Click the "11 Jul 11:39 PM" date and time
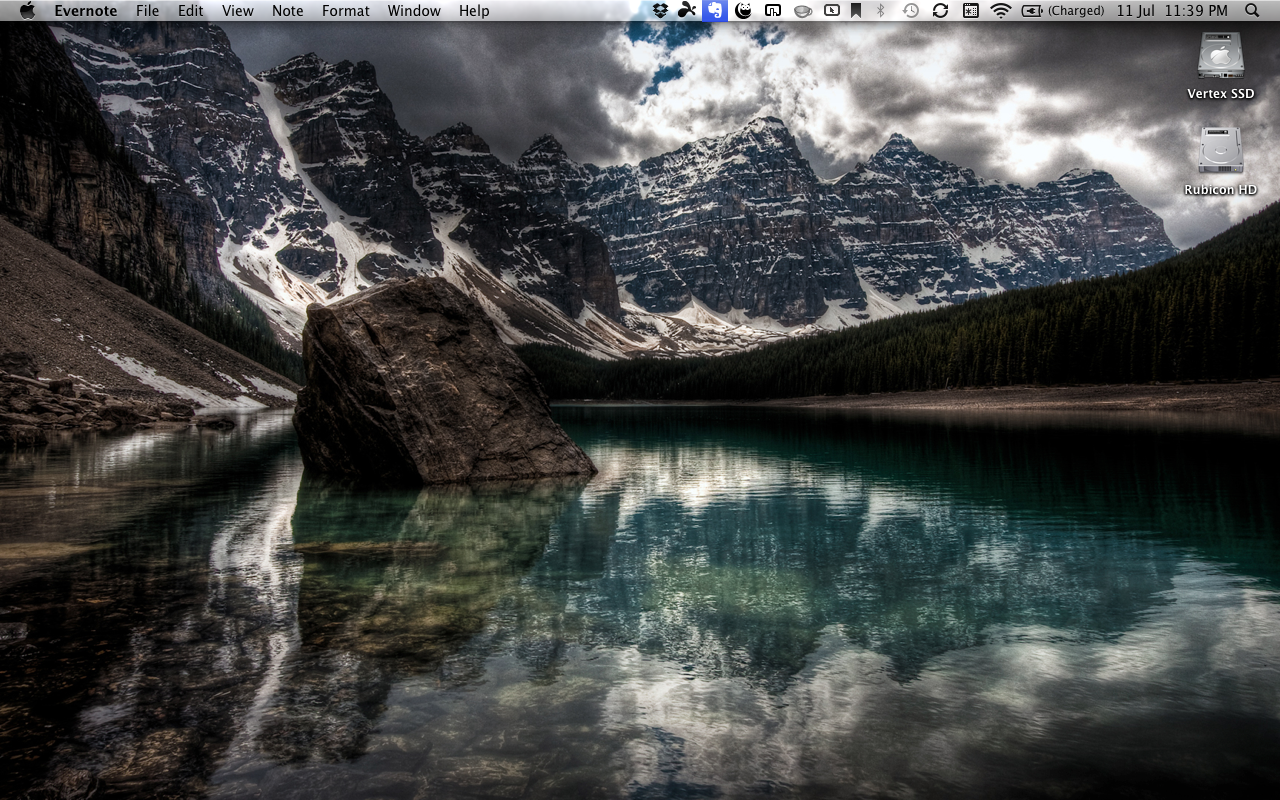This screenshot has height=800, width=1280. coord(1172,10)
